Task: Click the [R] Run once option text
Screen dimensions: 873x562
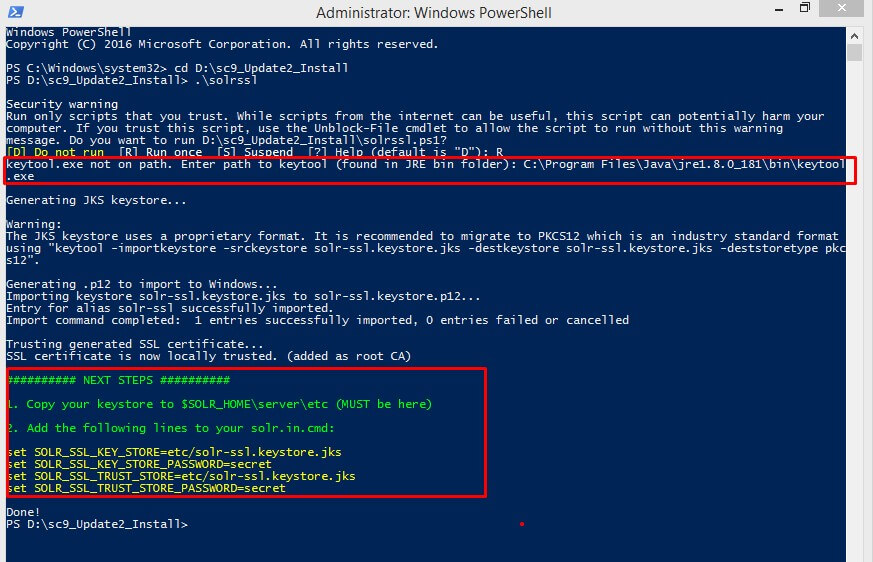Action: click(x=160, y=152)
